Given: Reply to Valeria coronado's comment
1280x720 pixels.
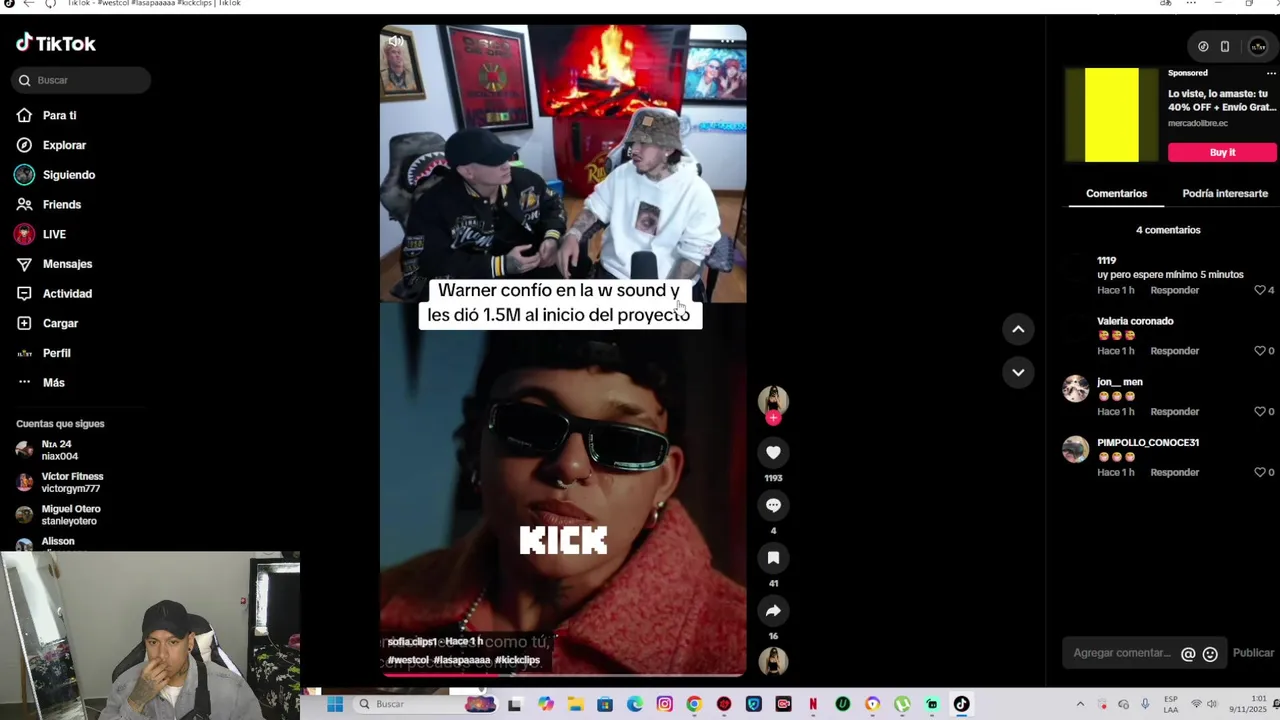Looking at the screenshot, I should [1174, 351].
